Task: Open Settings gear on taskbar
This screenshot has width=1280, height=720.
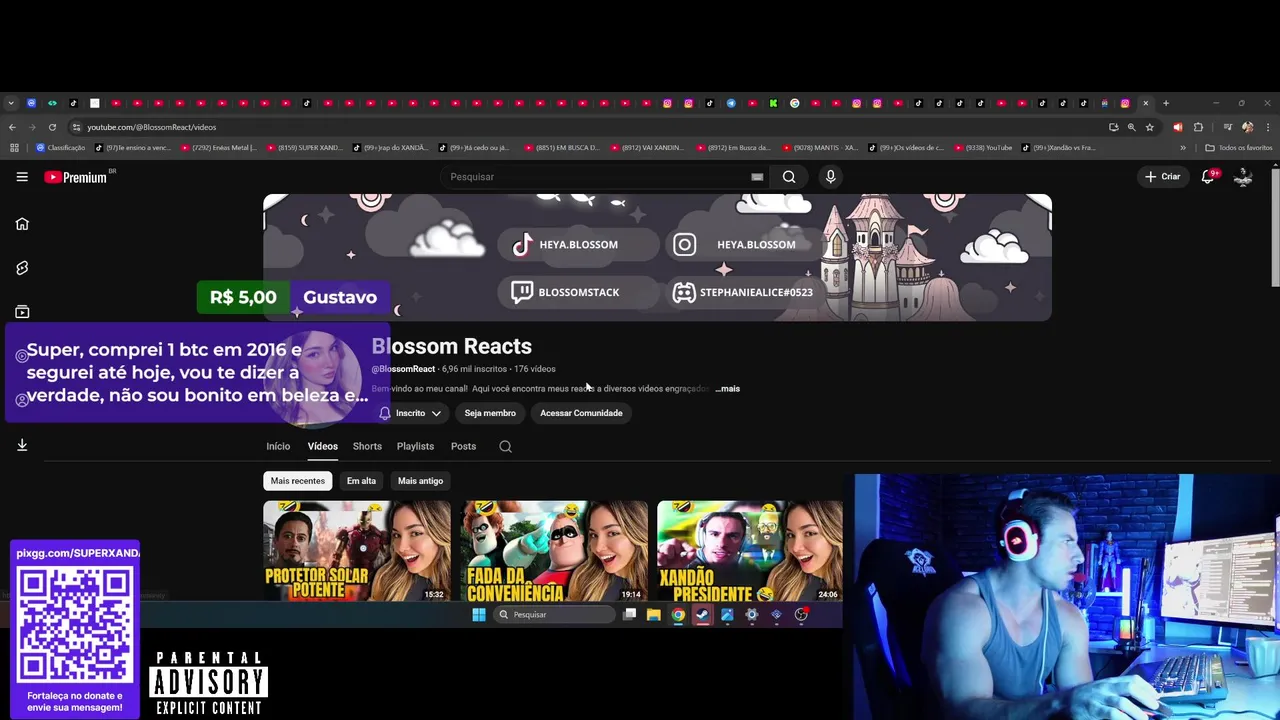Action: 752,614
